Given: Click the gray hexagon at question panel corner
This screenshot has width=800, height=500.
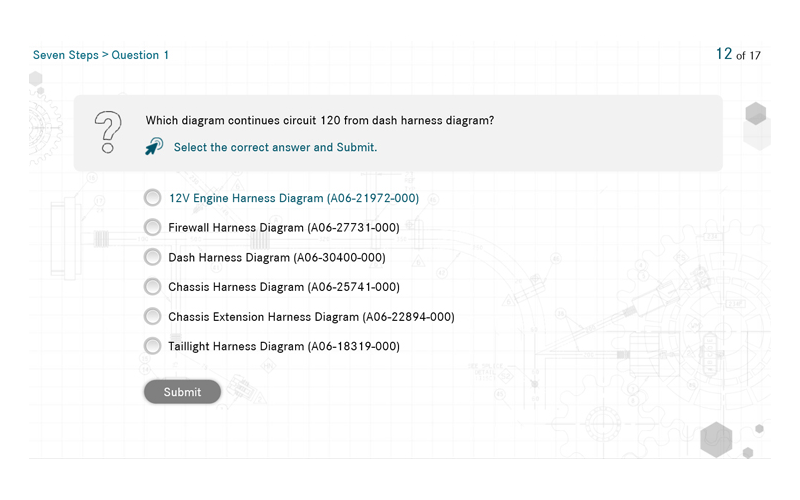Looking at the screenshot, I should pos(756,114).
